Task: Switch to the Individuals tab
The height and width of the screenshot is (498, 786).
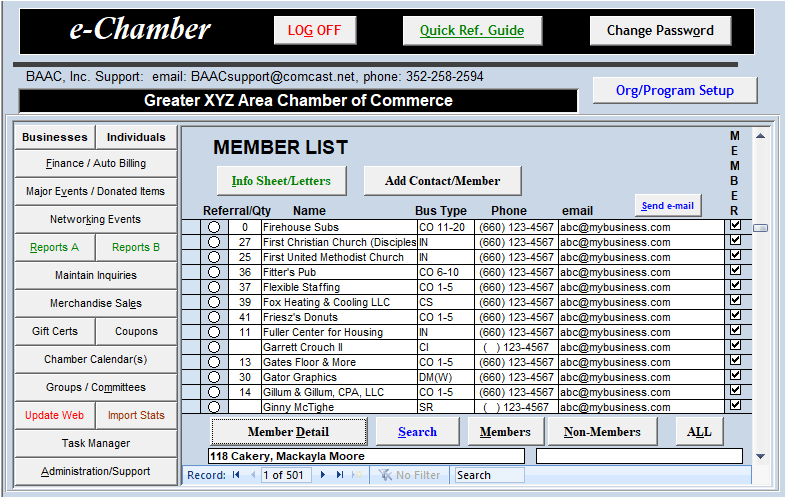Action: [137, 137]
